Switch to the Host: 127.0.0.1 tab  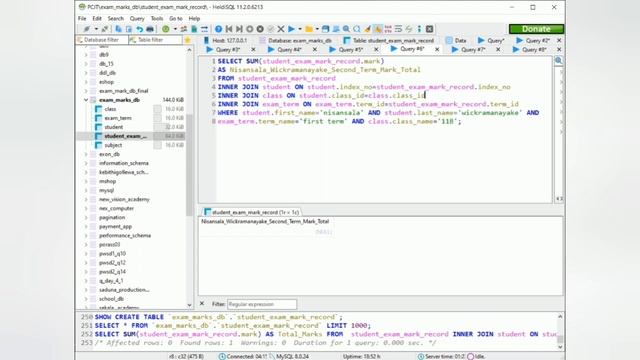[225, 40]
